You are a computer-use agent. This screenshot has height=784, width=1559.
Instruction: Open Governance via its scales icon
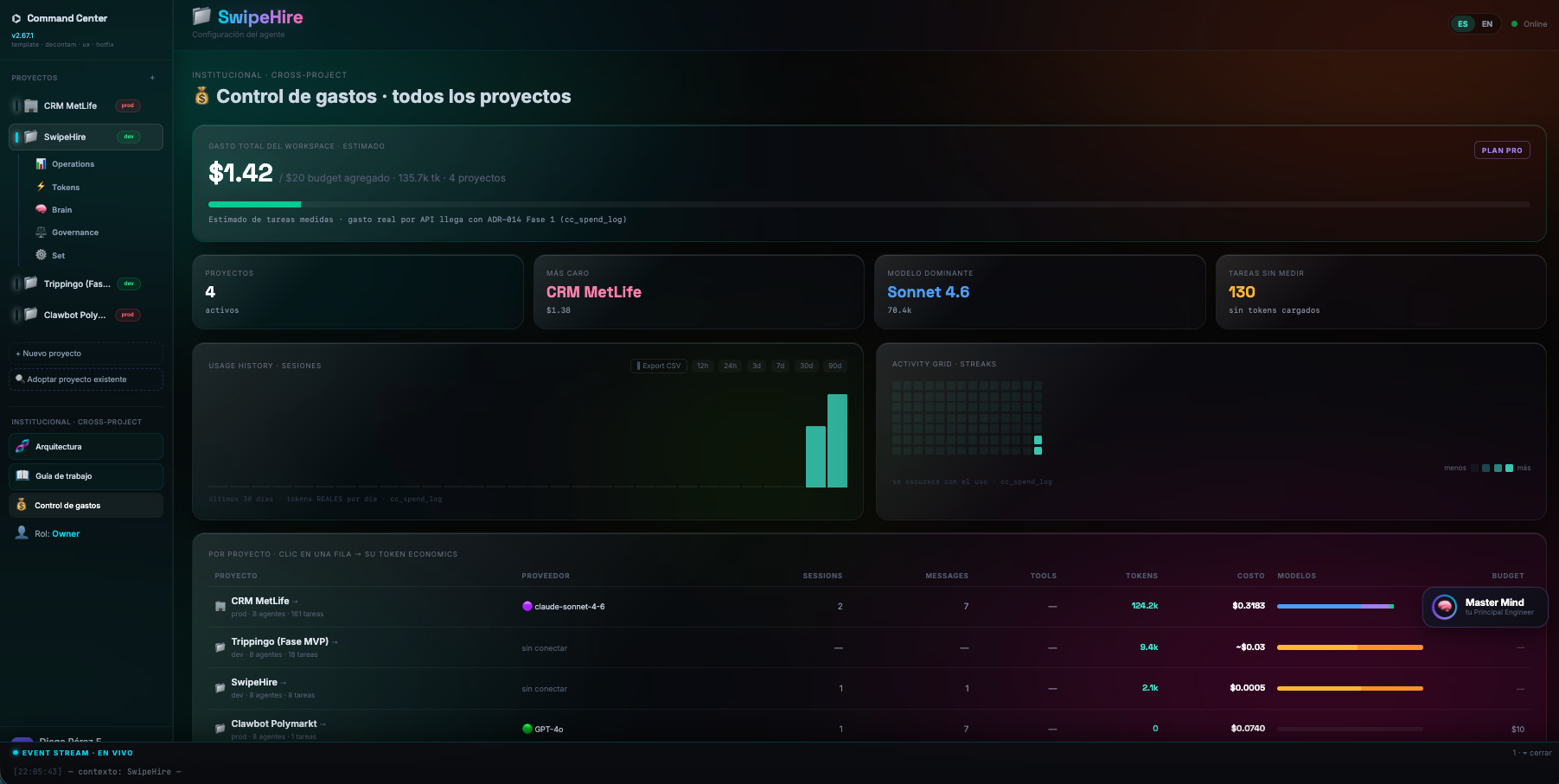41,232
